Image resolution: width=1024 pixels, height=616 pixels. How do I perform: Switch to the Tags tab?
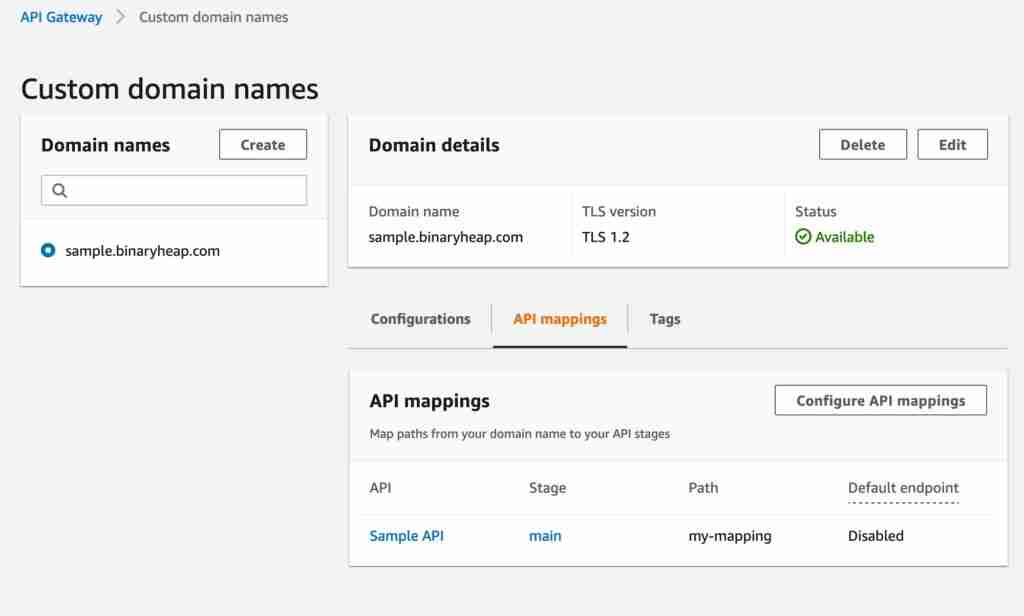coord(664,318)
